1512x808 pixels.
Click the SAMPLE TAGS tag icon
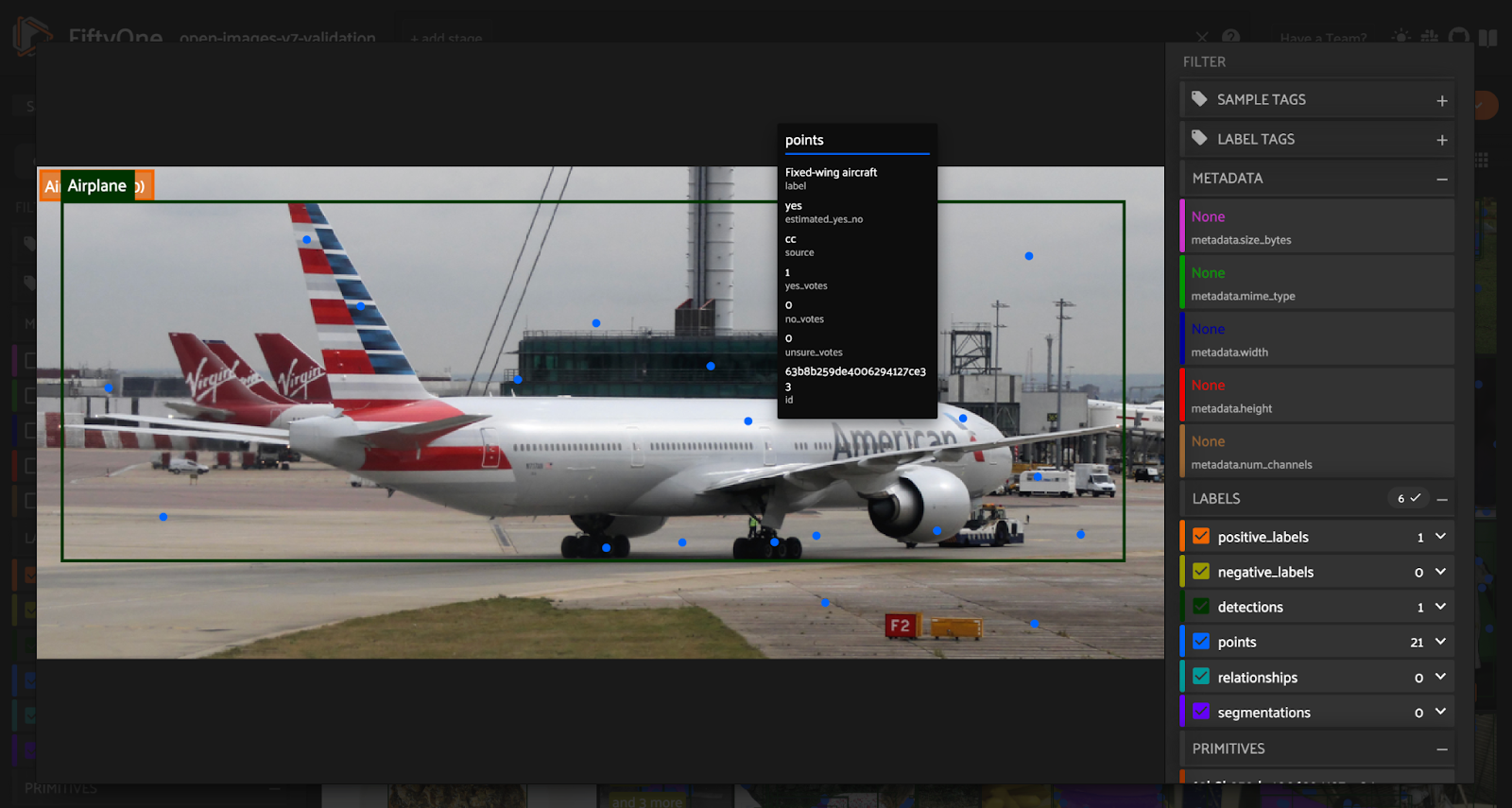click(x=1199, y=99)
